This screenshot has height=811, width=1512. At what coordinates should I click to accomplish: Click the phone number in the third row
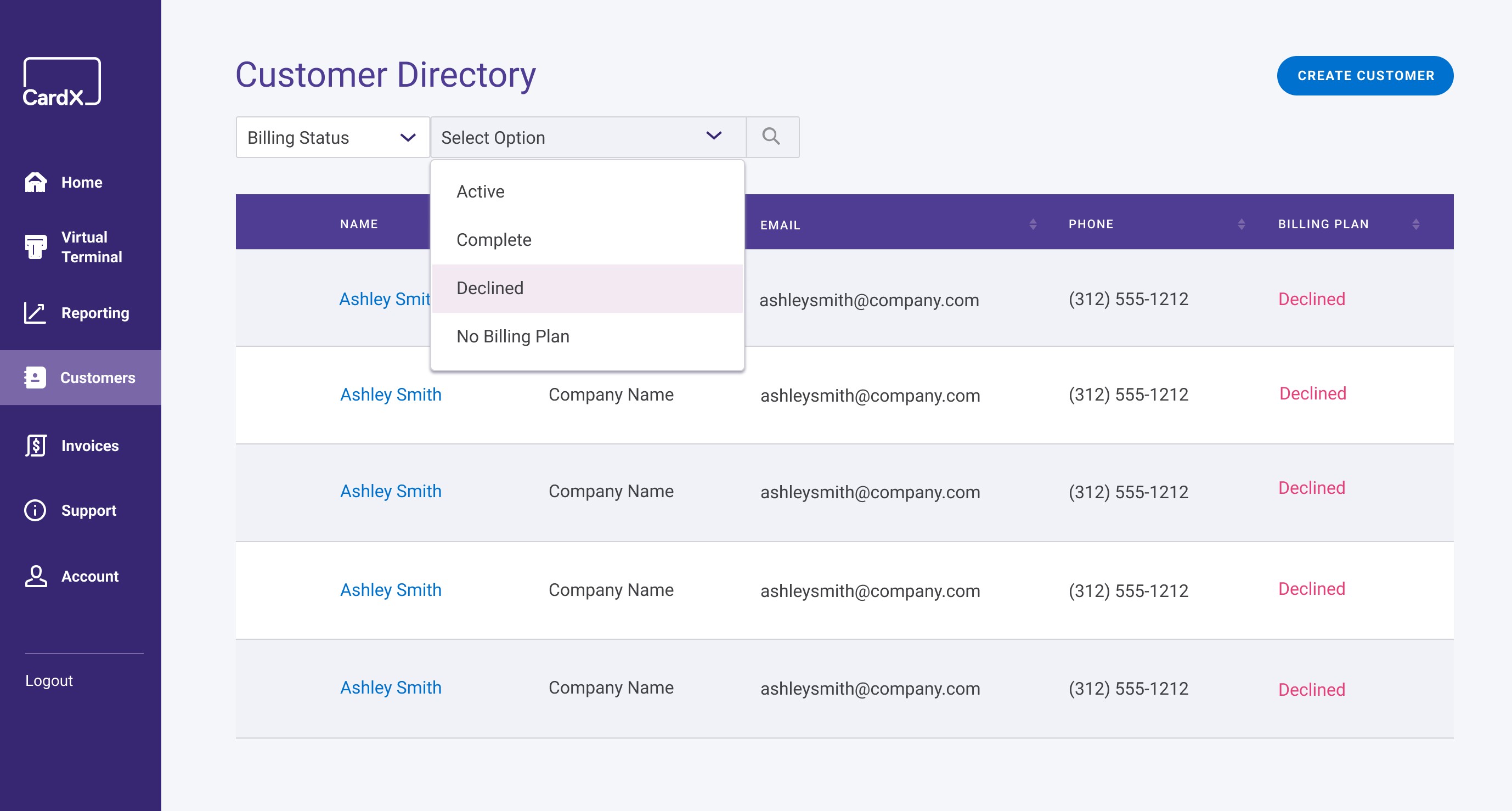(x=1128, y=492)
